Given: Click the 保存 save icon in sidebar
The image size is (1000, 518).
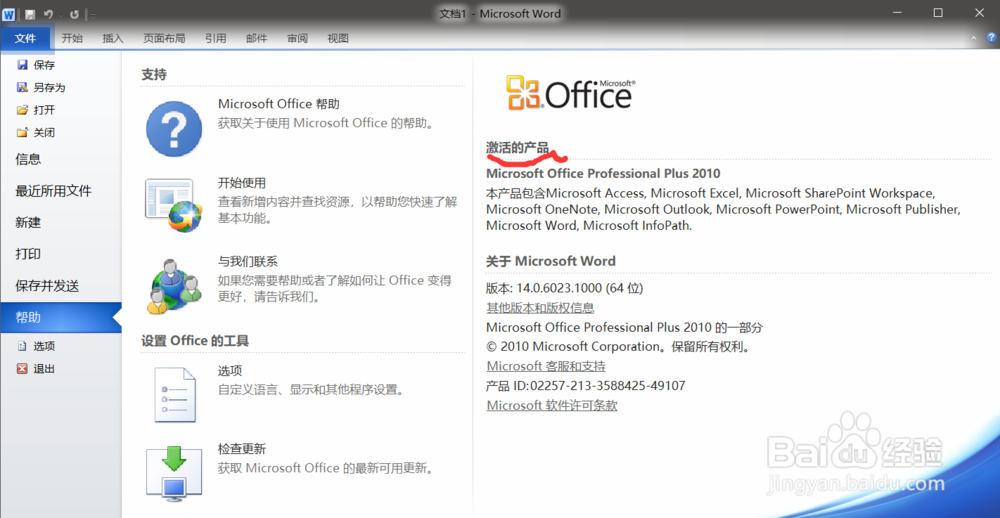Looking at the screenshot, I should [22, 65].
